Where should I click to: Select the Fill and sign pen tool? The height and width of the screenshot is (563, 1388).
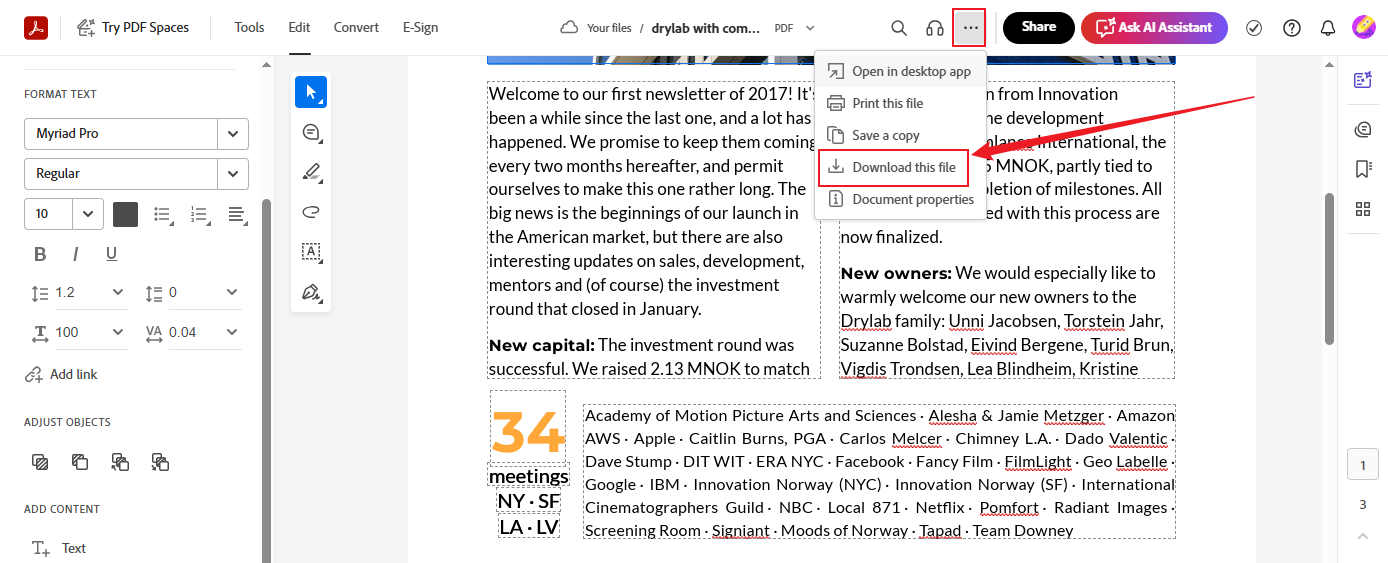311,292
